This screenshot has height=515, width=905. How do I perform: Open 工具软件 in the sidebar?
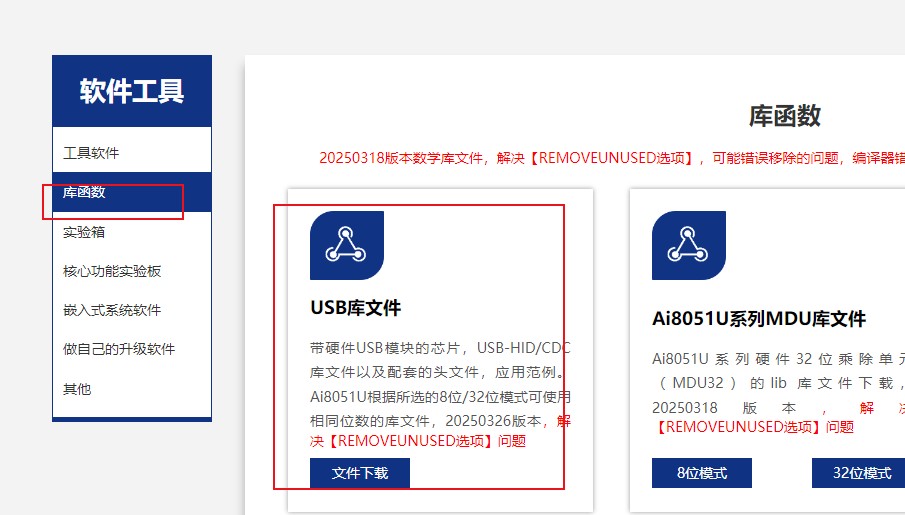pyautogui.click(x=91, y=153)
